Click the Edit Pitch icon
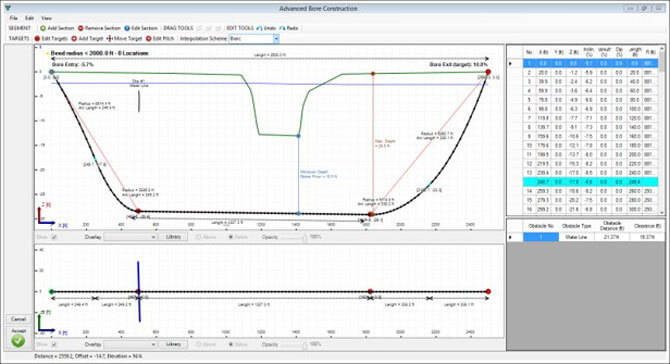The image size is (670, 364). click(149, 38)
